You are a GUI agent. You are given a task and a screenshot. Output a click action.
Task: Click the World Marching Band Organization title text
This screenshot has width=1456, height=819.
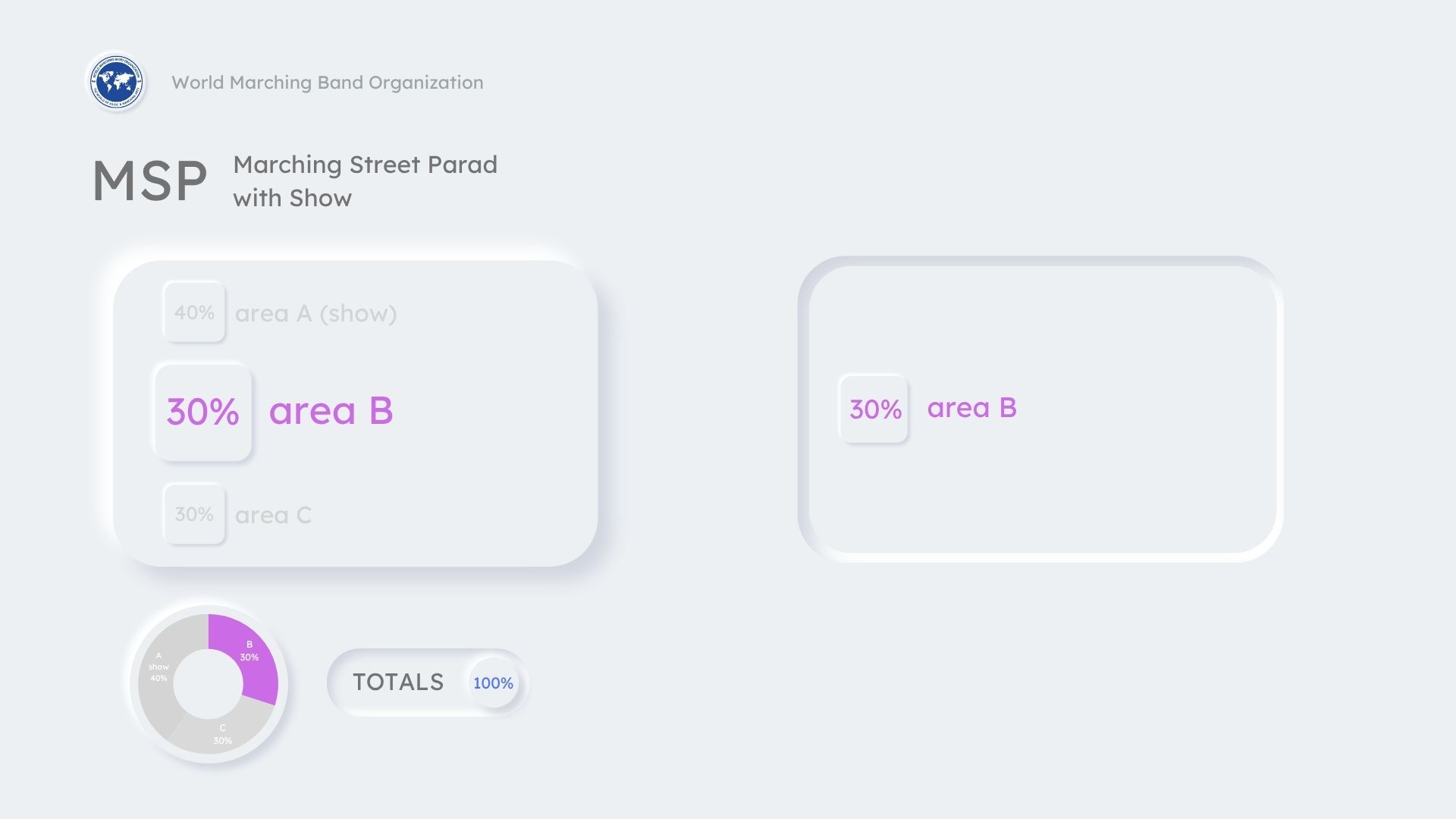pyautogui.click(x=327, y=83)
